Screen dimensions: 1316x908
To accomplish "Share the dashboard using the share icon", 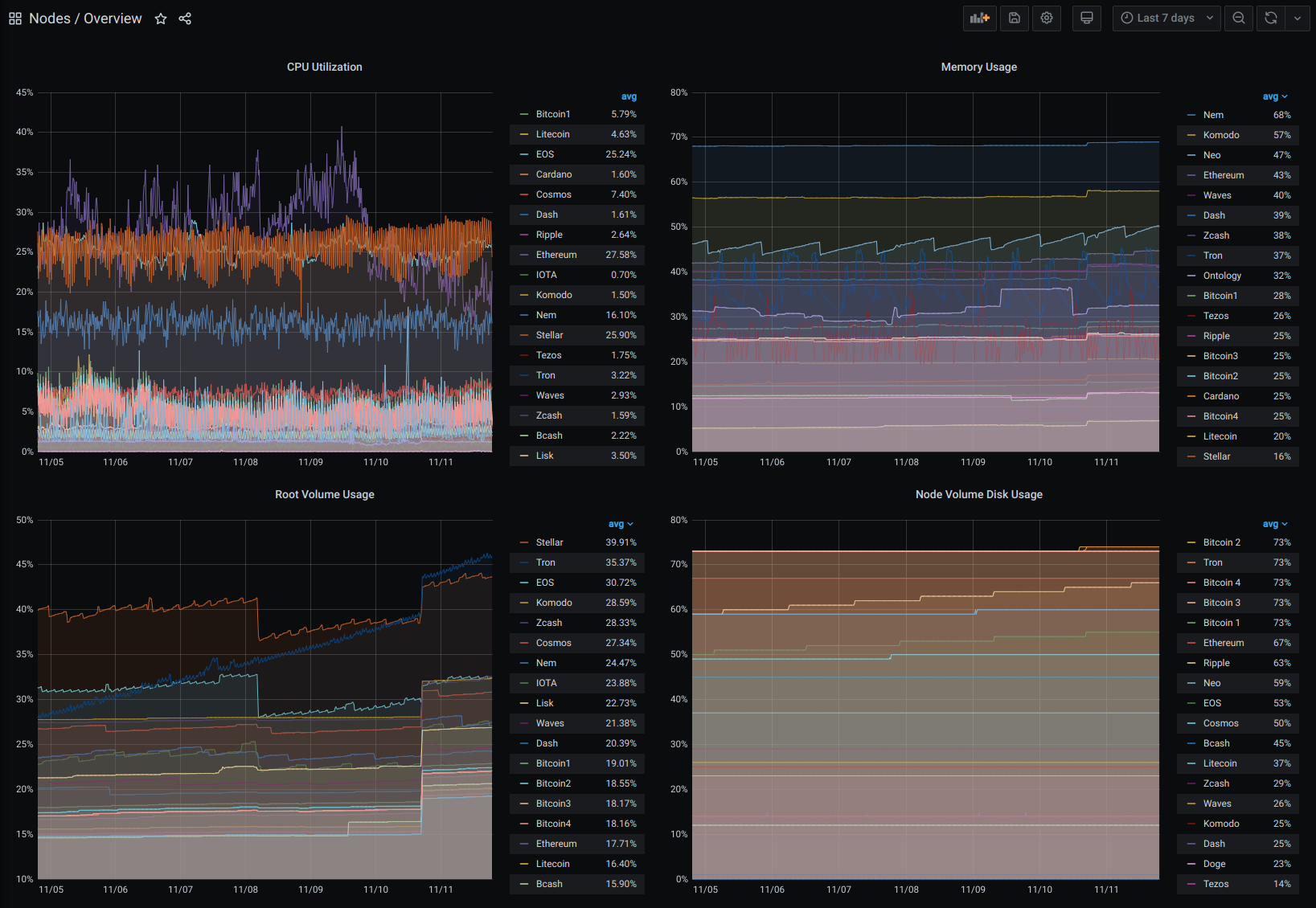I will (x=184, y=18).
